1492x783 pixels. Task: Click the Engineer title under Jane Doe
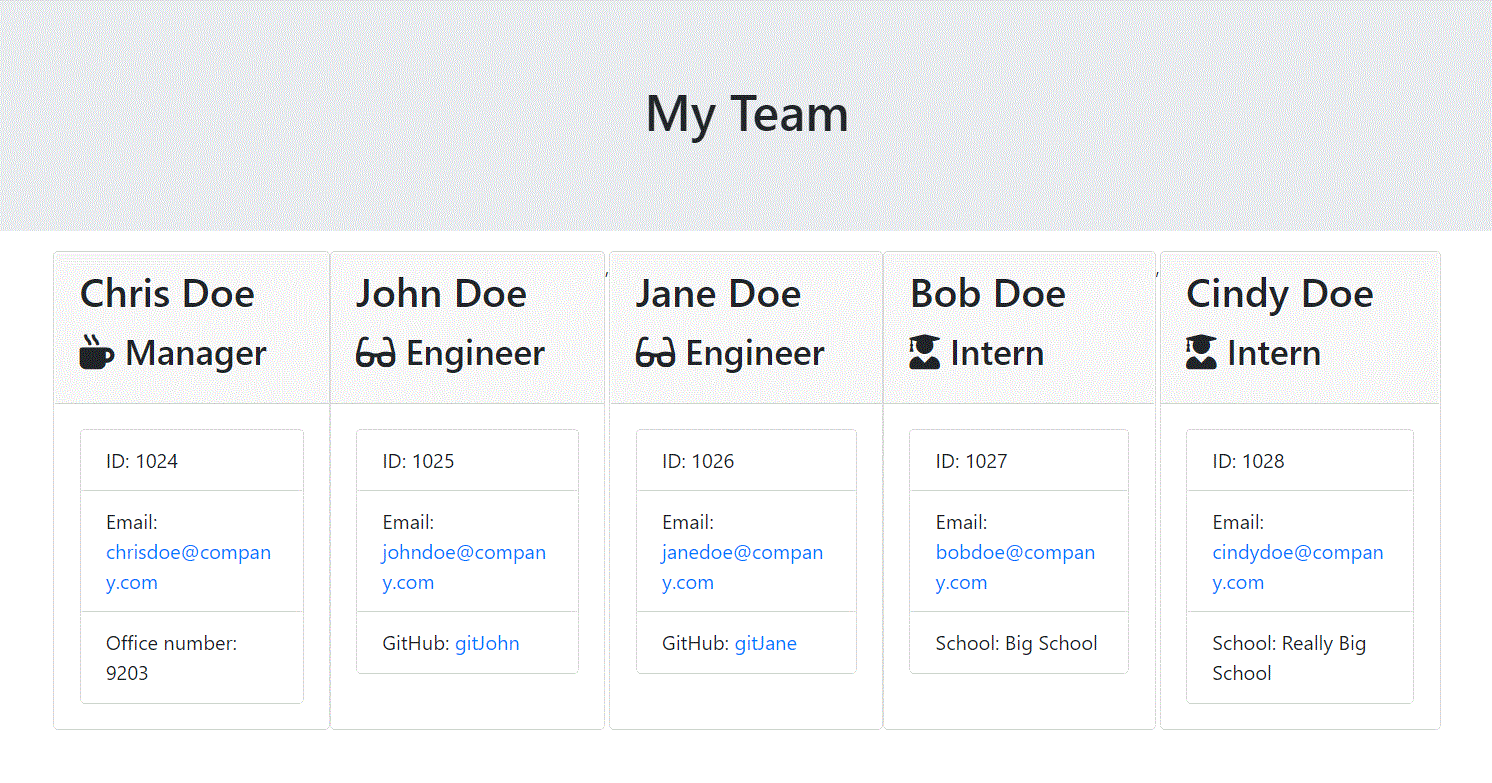pos(755,353)
